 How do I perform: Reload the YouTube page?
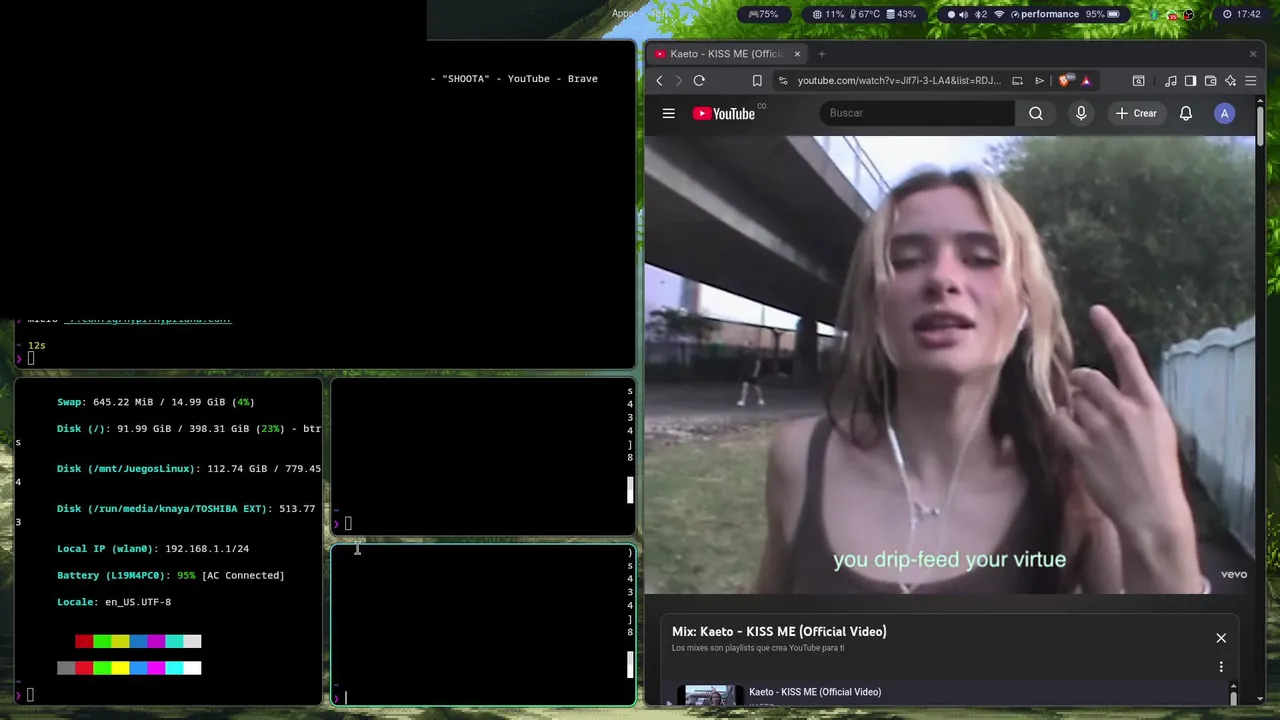click(699, 81)
